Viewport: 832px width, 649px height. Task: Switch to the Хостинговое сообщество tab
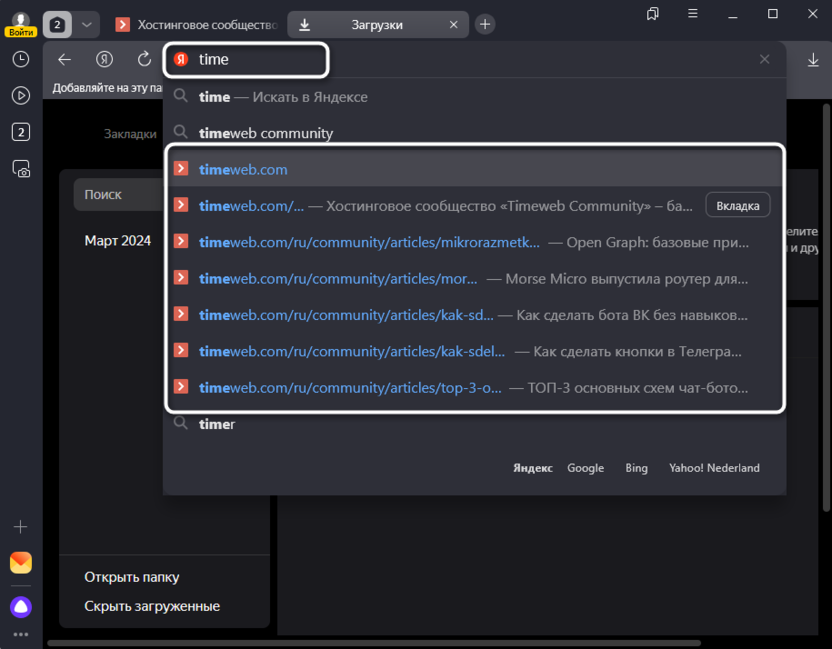(196, 24)
